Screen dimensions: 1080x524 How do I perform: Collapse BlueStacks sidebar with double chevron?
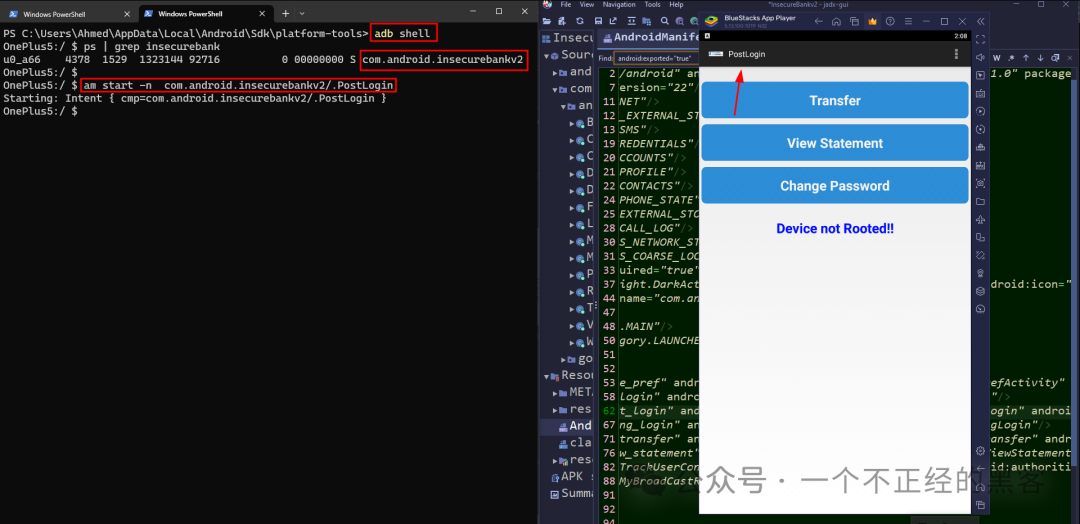(x=981, y=21)
